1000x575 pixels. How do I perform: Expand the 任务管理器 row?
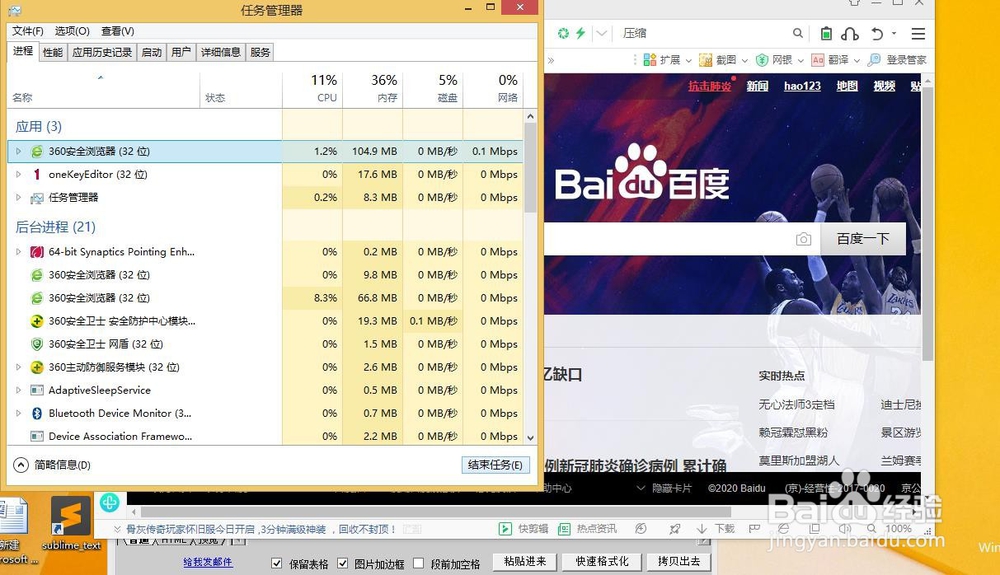18,198
